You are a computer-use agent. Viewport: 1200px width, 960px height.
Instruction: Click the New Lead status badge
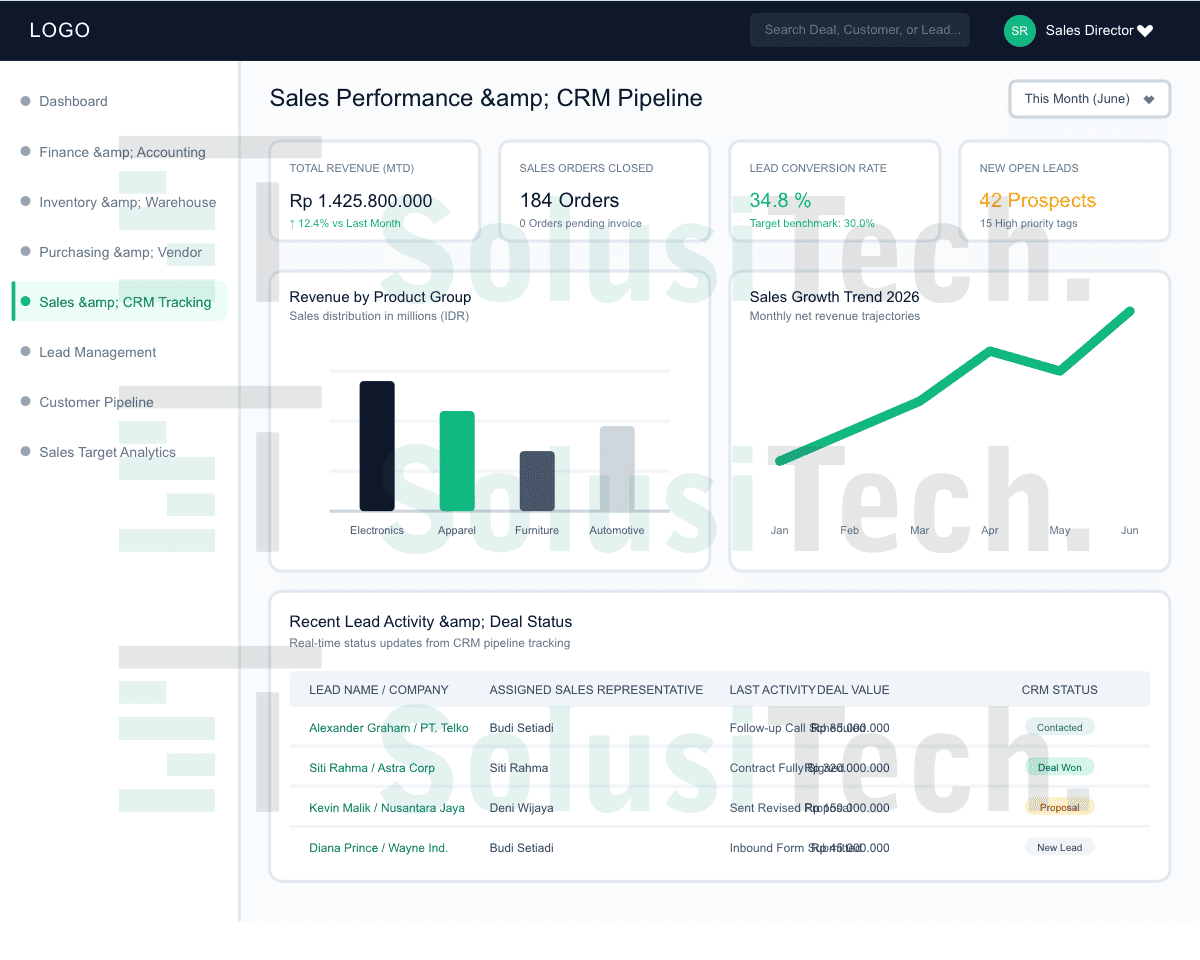click(1060, 847)
